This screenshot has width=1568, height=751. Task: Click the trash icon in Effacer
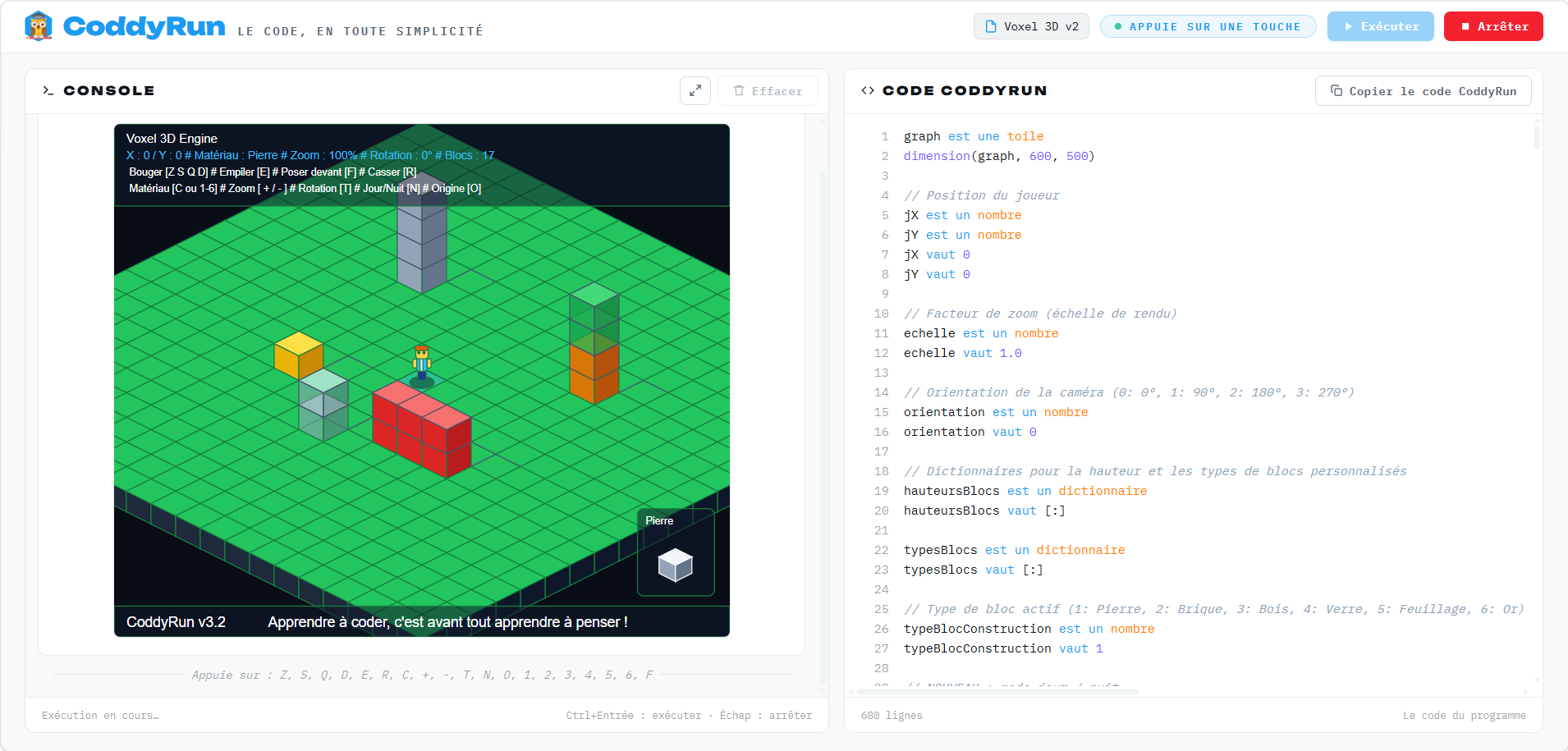pyautogui.click(x=739, y=90)
